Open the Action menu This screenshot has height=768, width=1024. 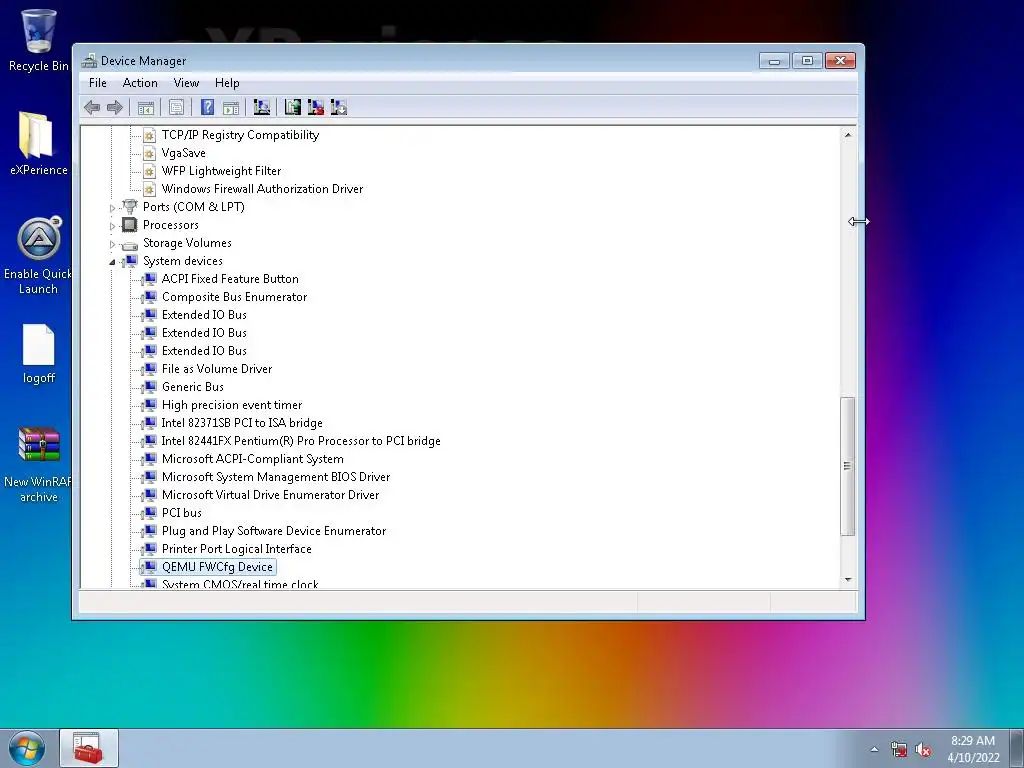pyautogui.click(x=140, y=83)
